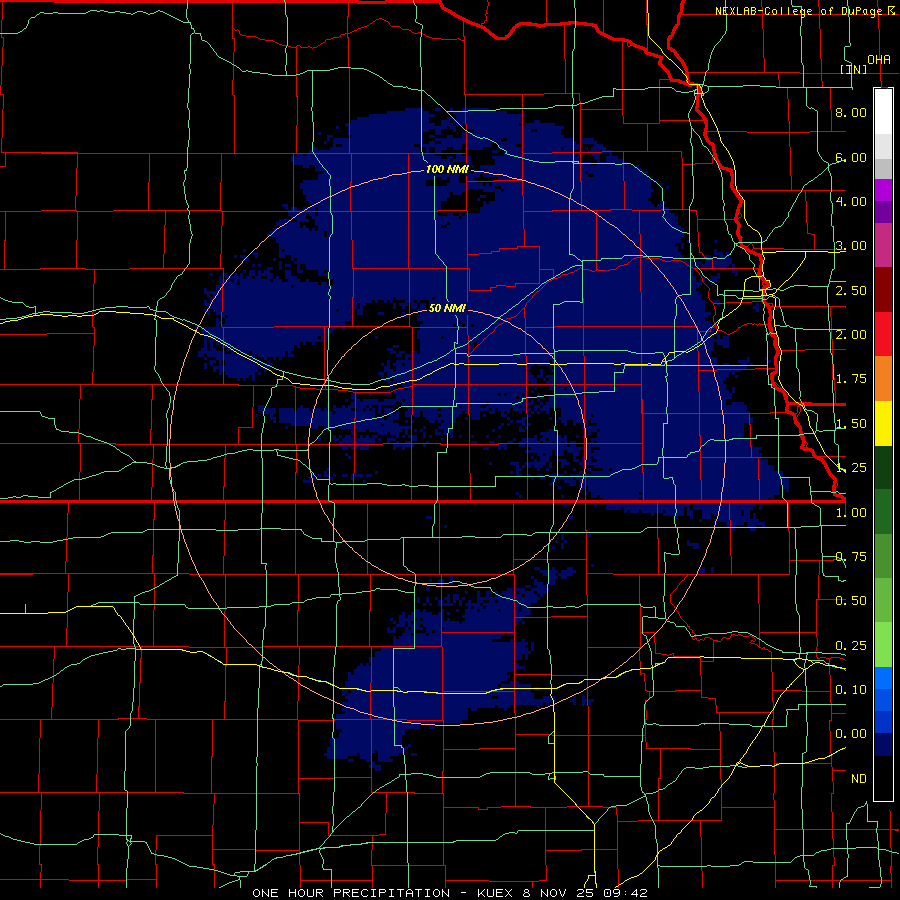Viewport: 900px width, 900px height.
Task: Click the 8.00 legend value
Action: pyautogui.click(x=851, y=112)
